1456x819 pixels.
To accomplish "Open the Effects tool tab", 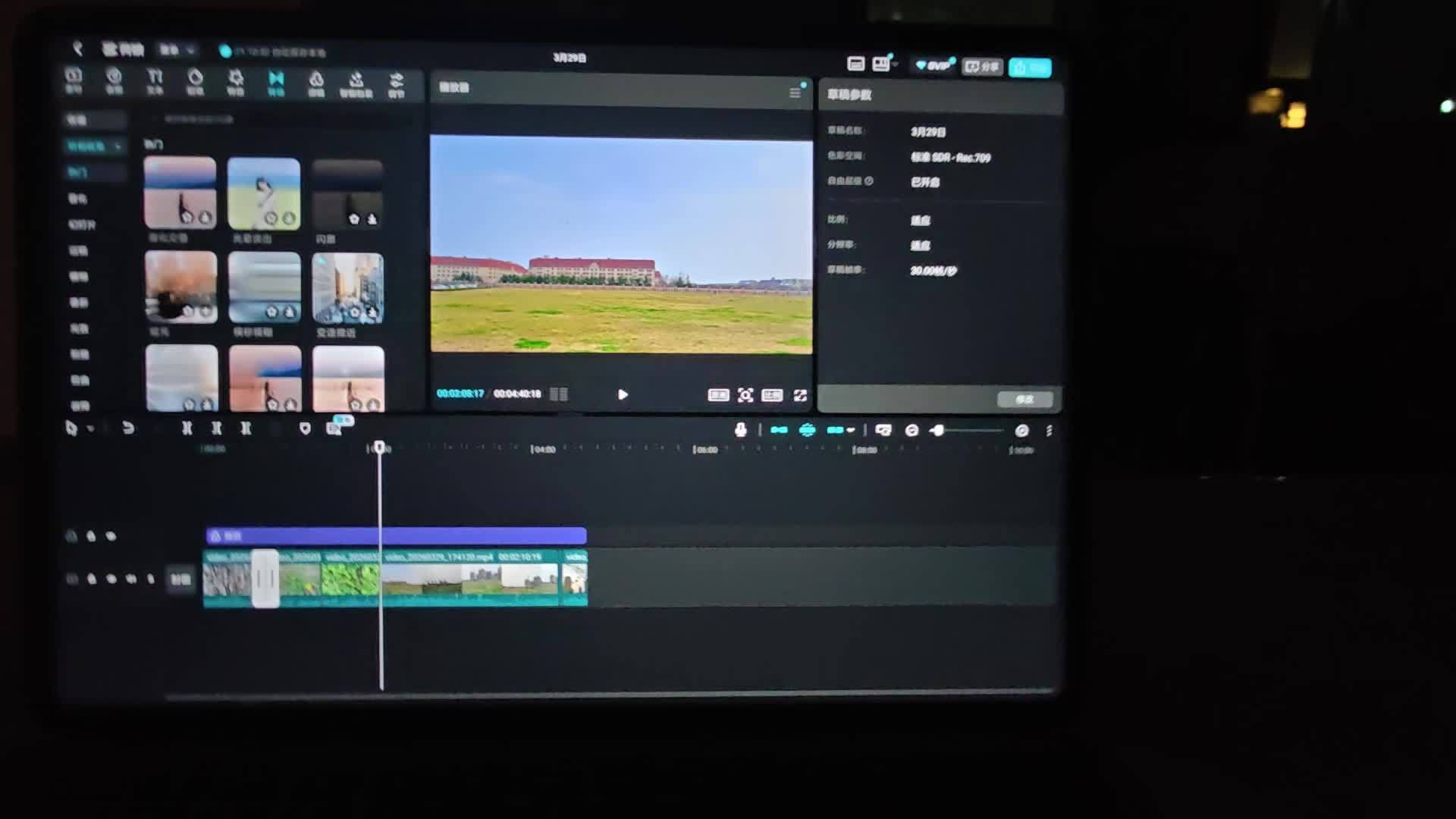I will coord(236,81).
